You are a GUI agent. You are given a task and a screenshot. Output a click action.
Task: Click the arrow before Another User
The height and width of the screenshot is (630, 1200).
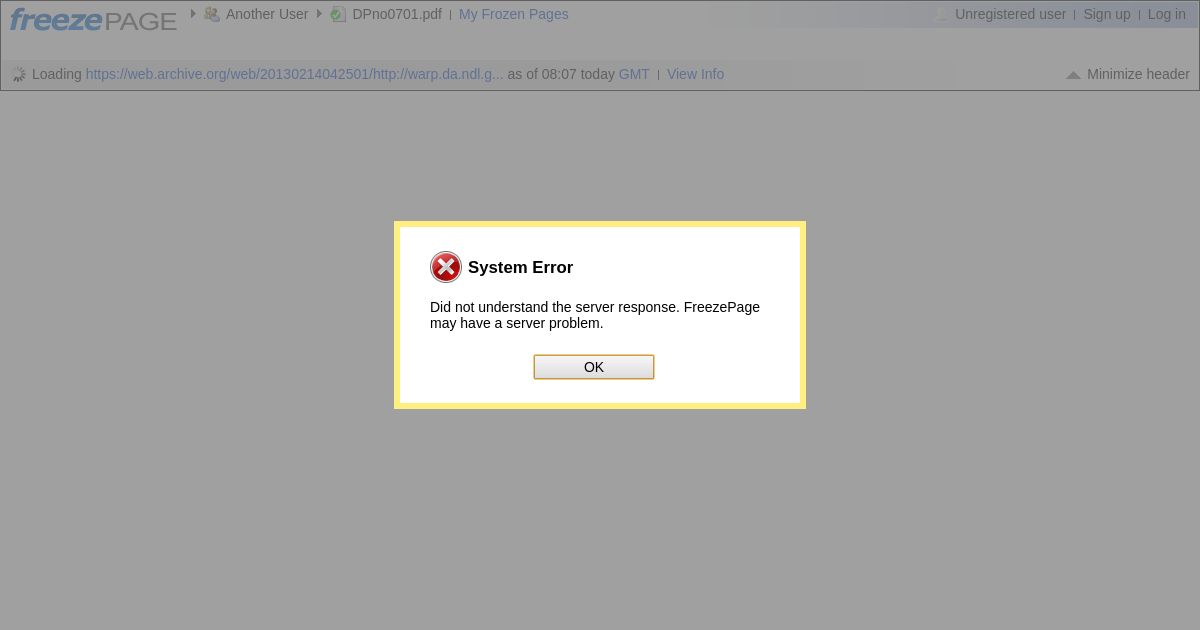click(193, 14)
